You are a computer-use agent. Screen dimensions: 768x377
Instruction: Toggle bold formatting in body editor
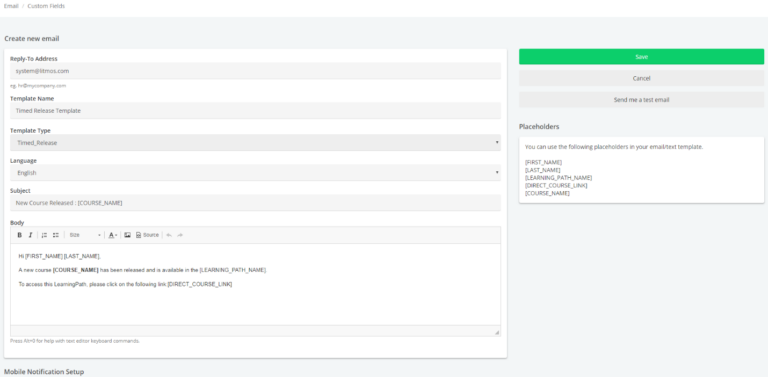point(20,235)
